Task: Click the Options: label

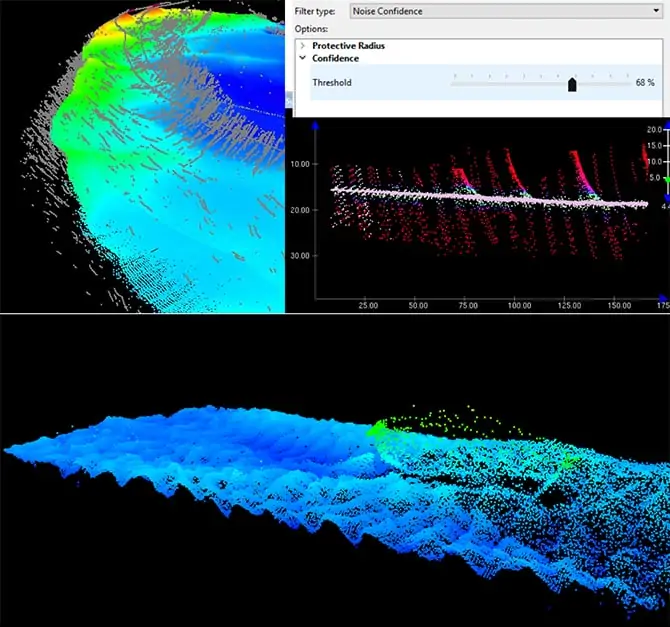Action: (x=311, y=29)
